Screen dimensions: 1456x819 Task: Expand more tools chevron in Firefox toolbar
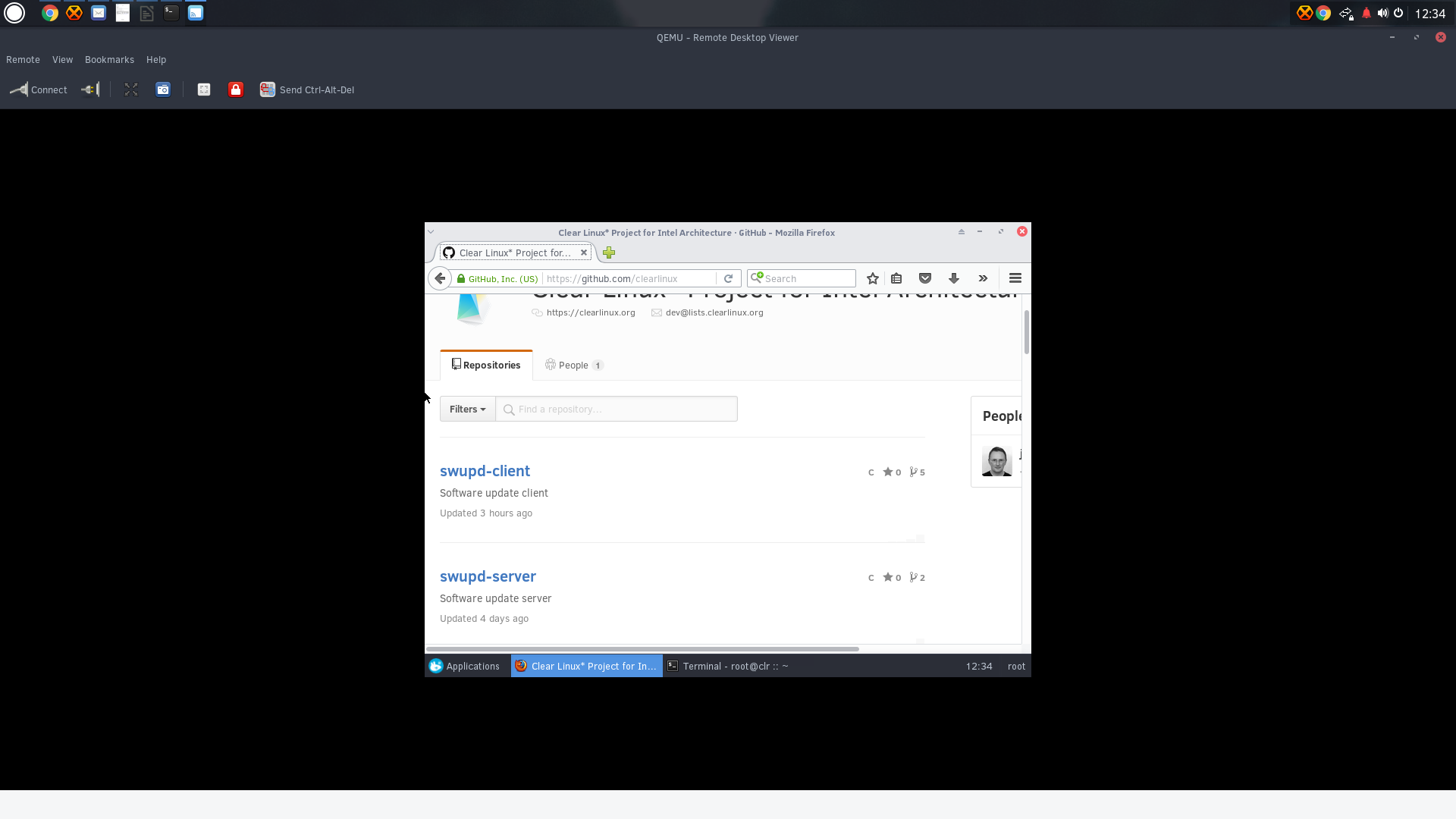point(983,278)
